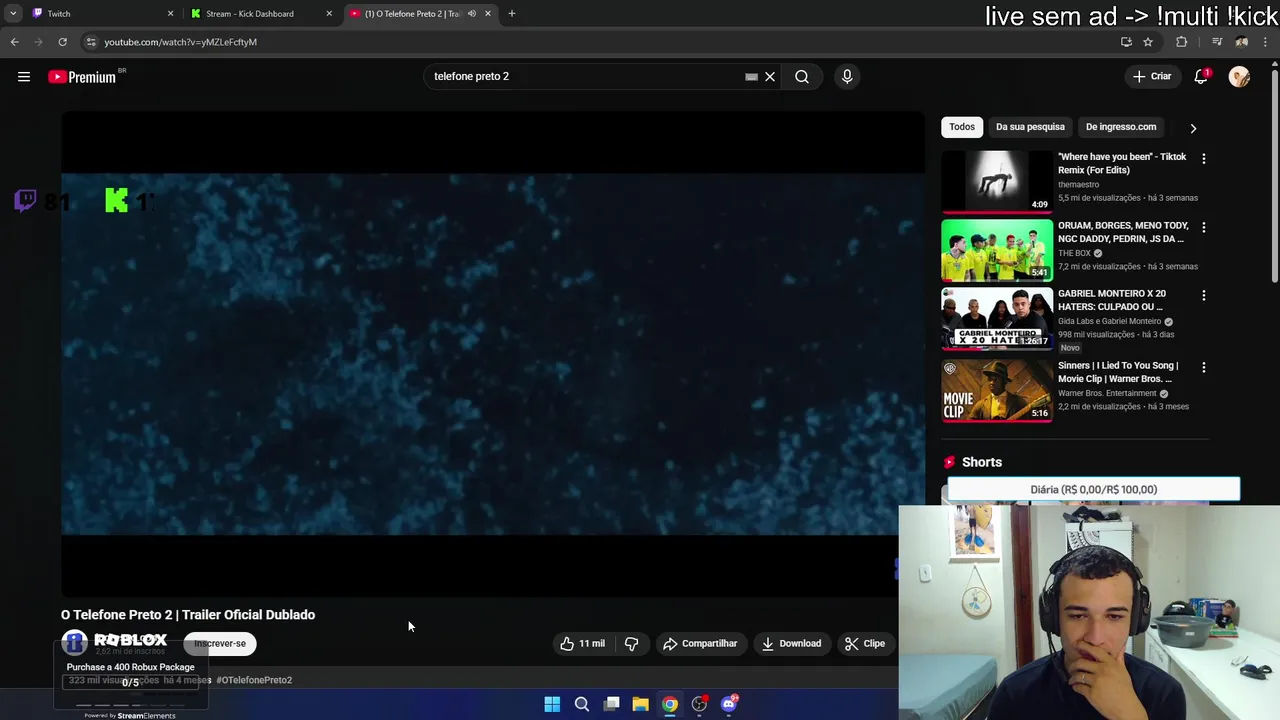Open Warner Bros. Entertainment channel name
1280x720 pixels.
point(1108,393)
